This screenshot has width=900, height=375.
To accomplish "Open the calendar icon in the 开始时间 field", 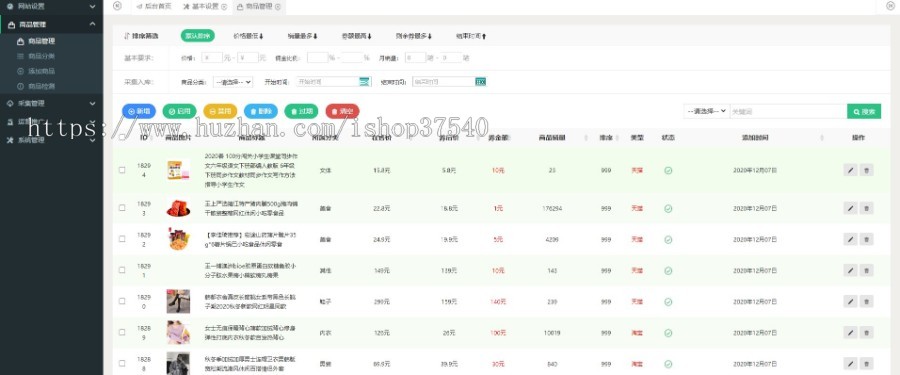I will (364, 82).
